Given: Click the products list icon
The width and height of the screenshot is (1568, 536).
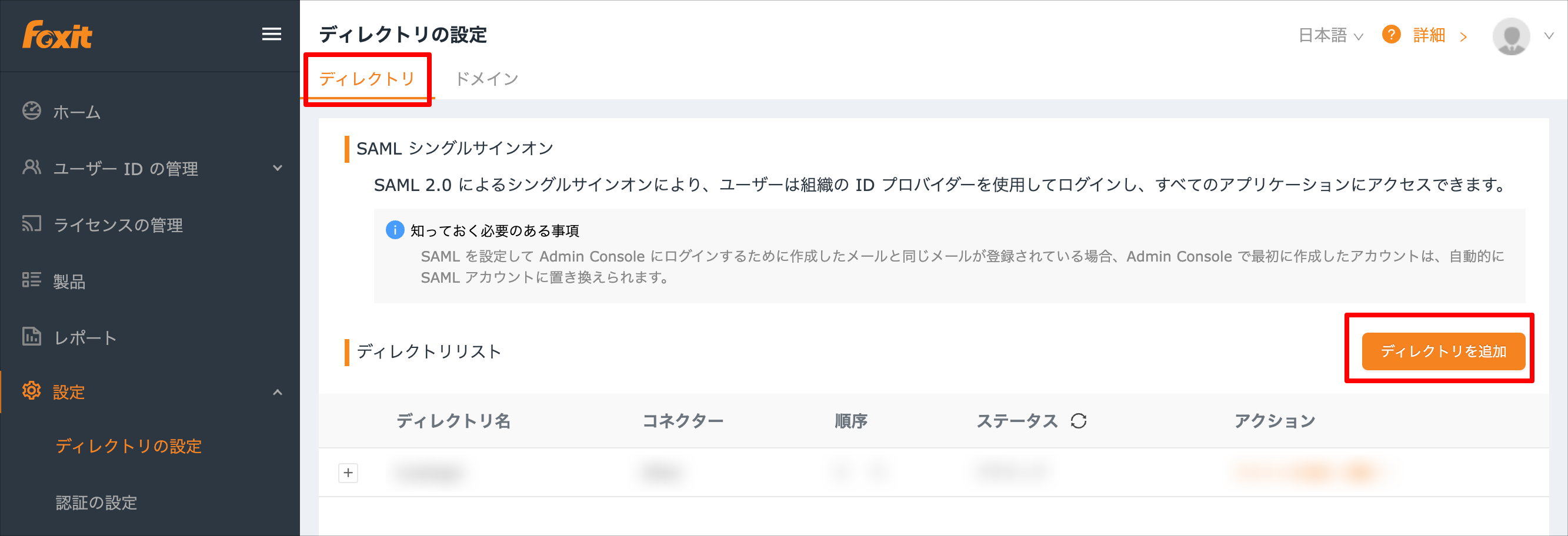Looking at the screenshot, I should click(32, 280).
